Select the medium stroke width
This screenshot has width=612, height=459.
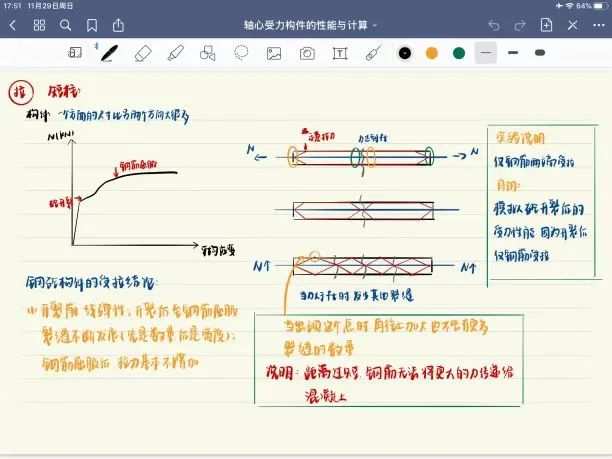click(x=513, y=53)
